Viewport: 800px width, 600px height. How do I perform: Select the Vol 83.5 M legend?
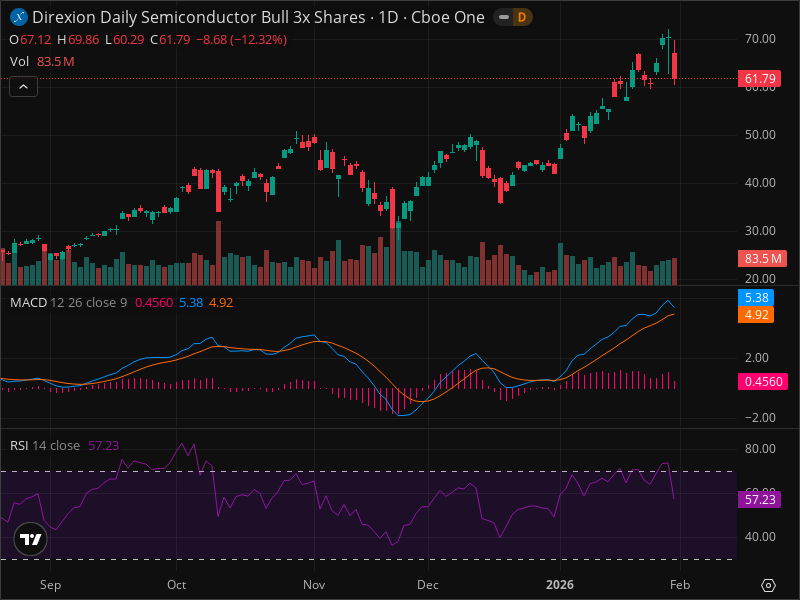42,62
